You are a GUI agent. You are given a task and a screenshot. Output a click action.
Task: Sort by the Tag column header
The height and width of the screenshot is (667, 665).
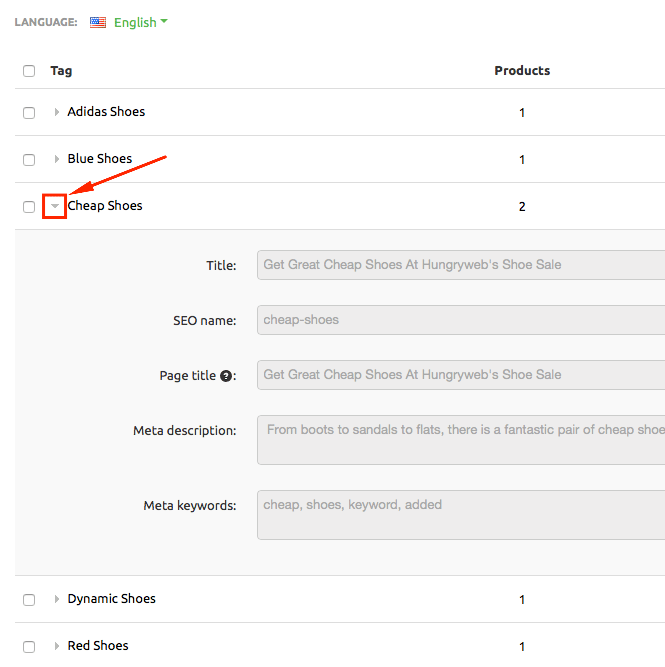click(61, 71)
